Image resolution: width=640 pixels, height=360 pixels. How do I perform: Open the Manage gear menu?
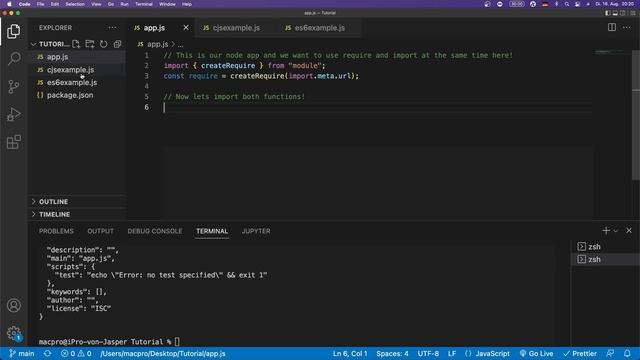coord(13,333)
